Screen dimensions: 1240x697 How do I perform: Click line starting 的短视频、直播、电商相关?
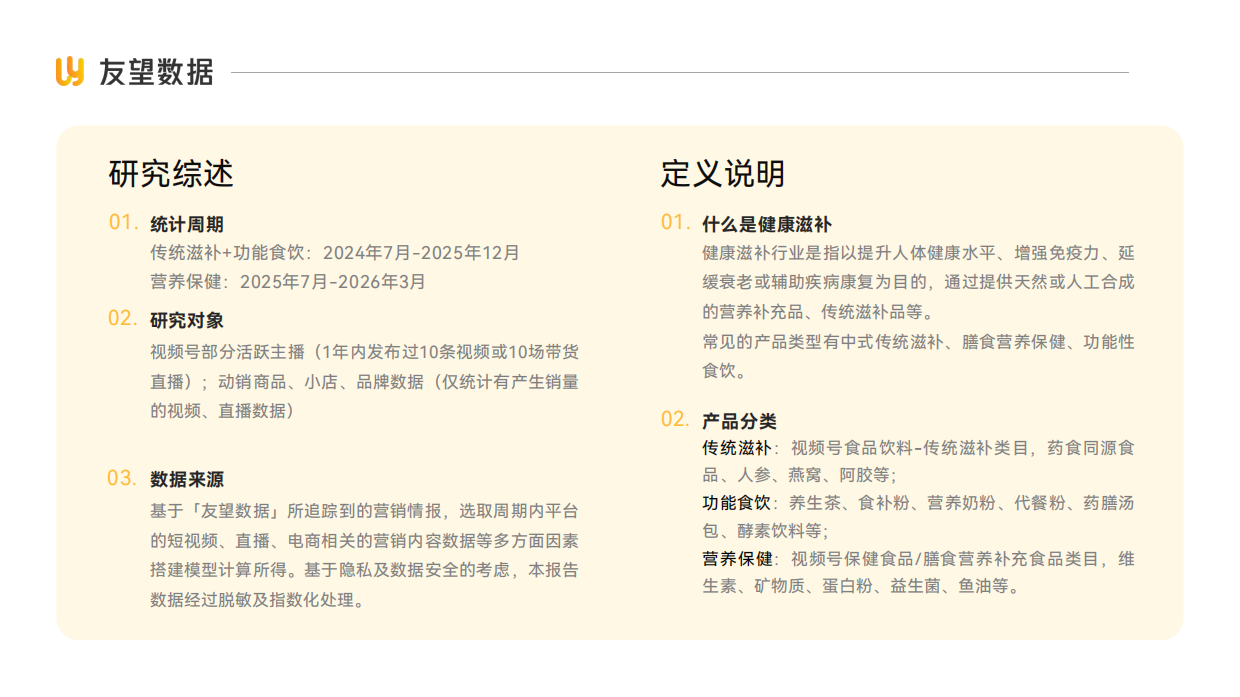[364, 541]
